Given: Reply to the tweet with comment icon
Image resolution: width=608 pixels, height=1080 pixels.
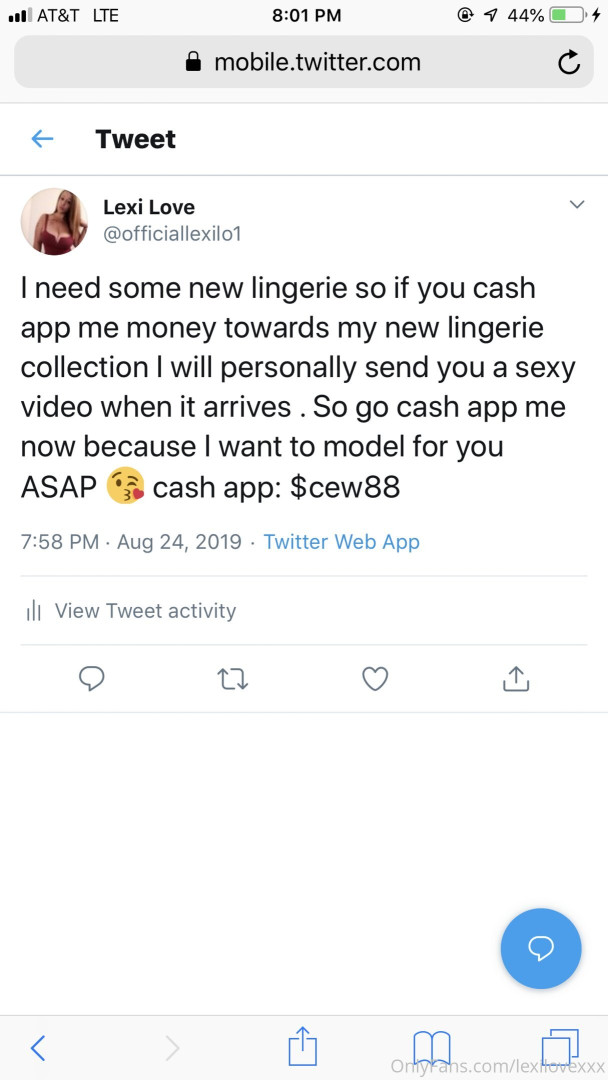Looking at the screenshot, I should tap(92, 680).
